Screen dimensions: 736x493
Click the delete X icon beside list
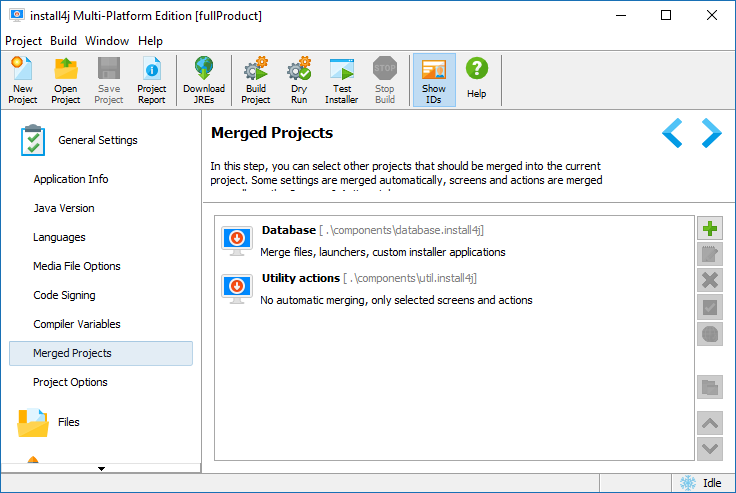tap(710, 280)
